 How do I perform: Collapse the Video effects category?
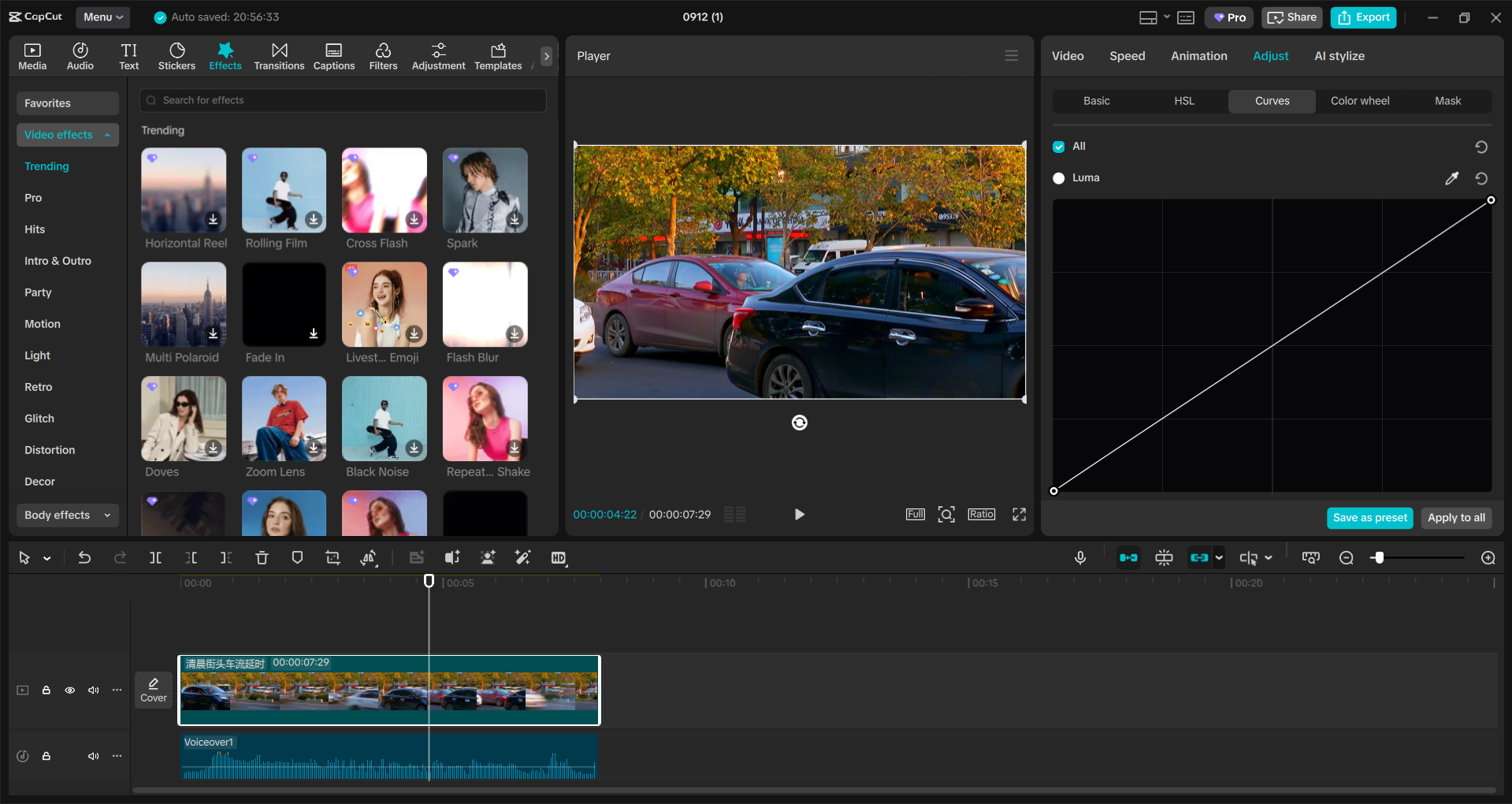(x=108, y=134)
